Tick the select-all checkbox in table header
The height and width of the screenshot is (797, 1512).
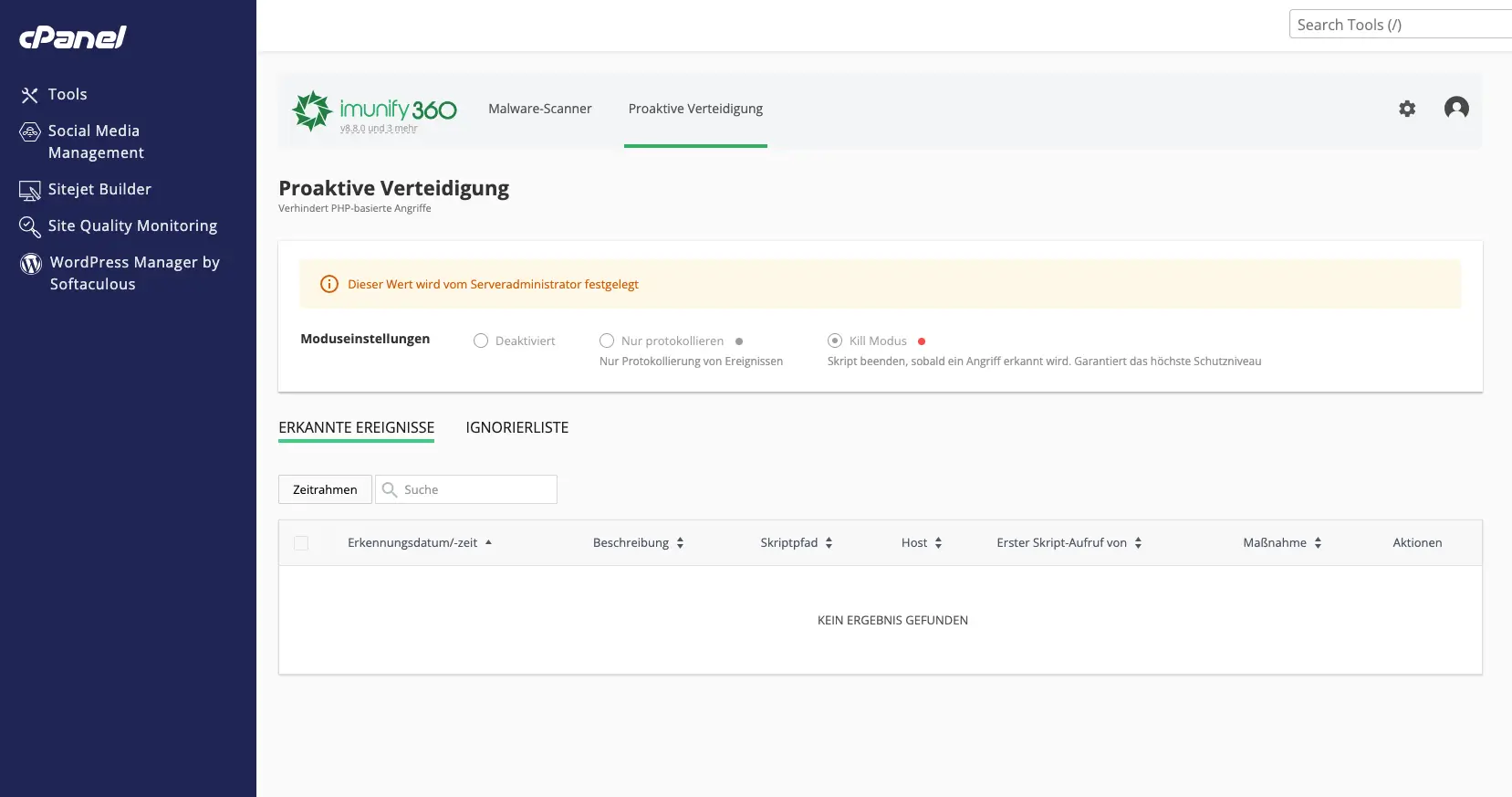301,543
